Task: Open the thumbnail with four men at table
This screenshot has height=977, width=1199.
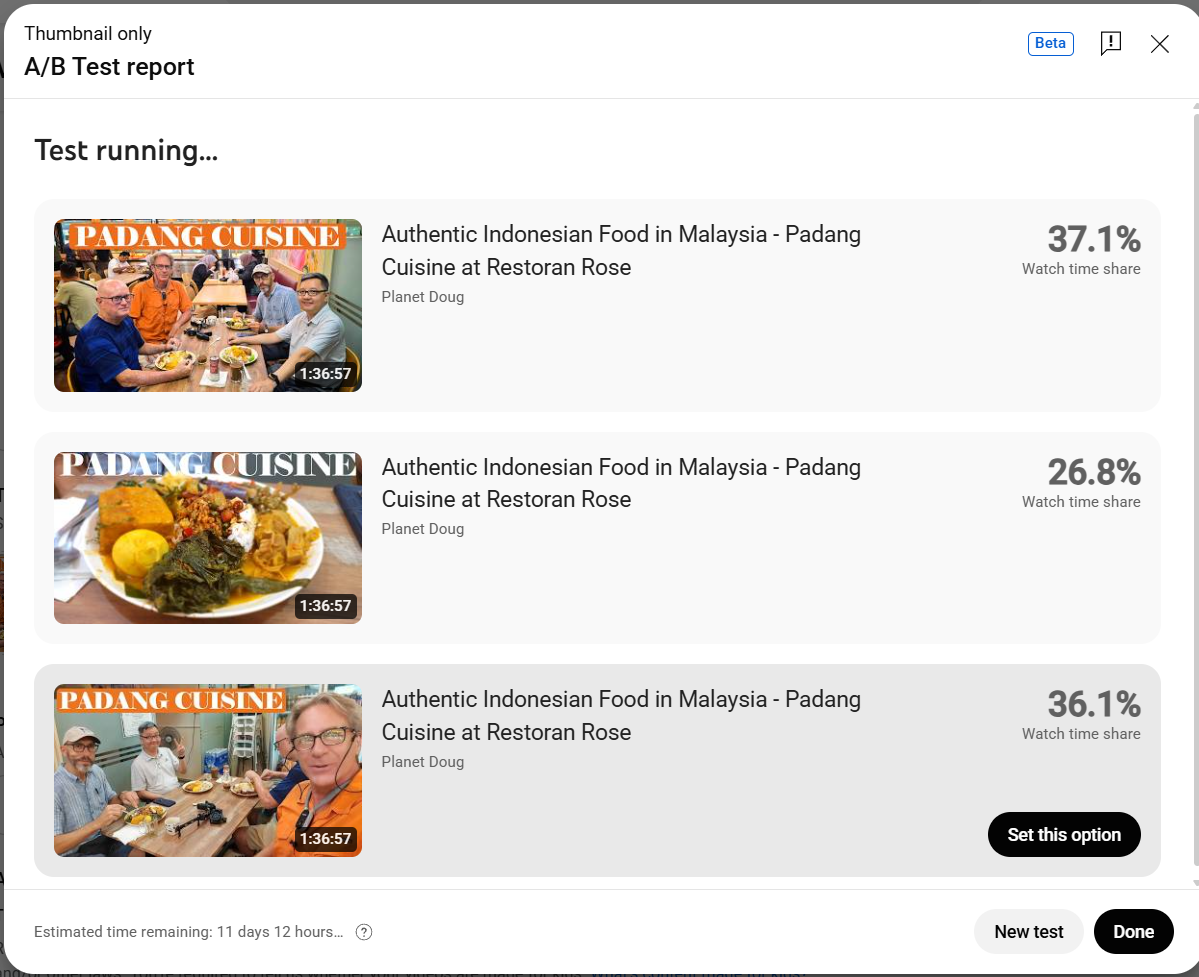Action: coord(208,305)
